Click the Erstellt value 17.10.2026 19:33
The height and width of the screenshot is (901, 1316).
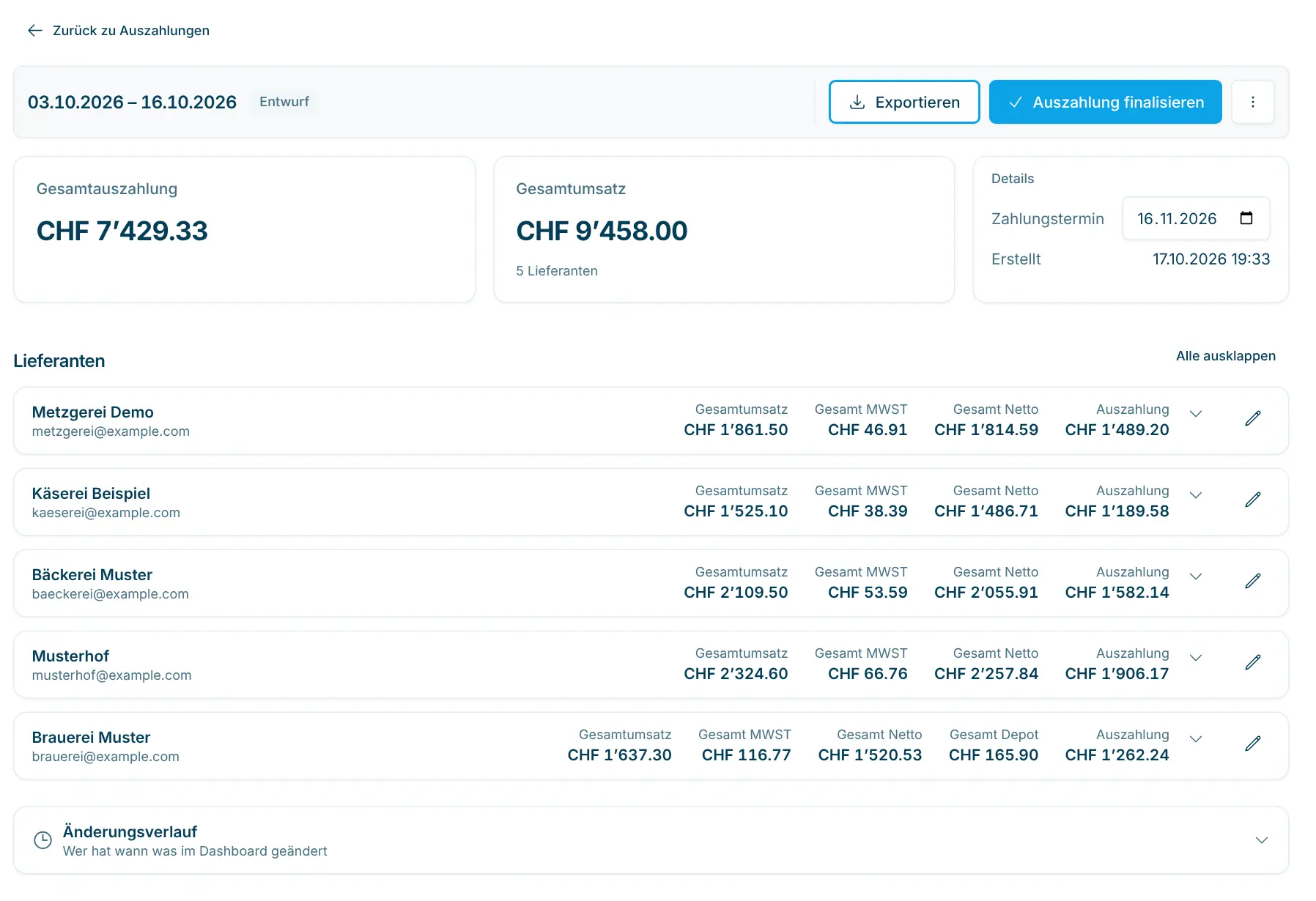pos(1210,259)
